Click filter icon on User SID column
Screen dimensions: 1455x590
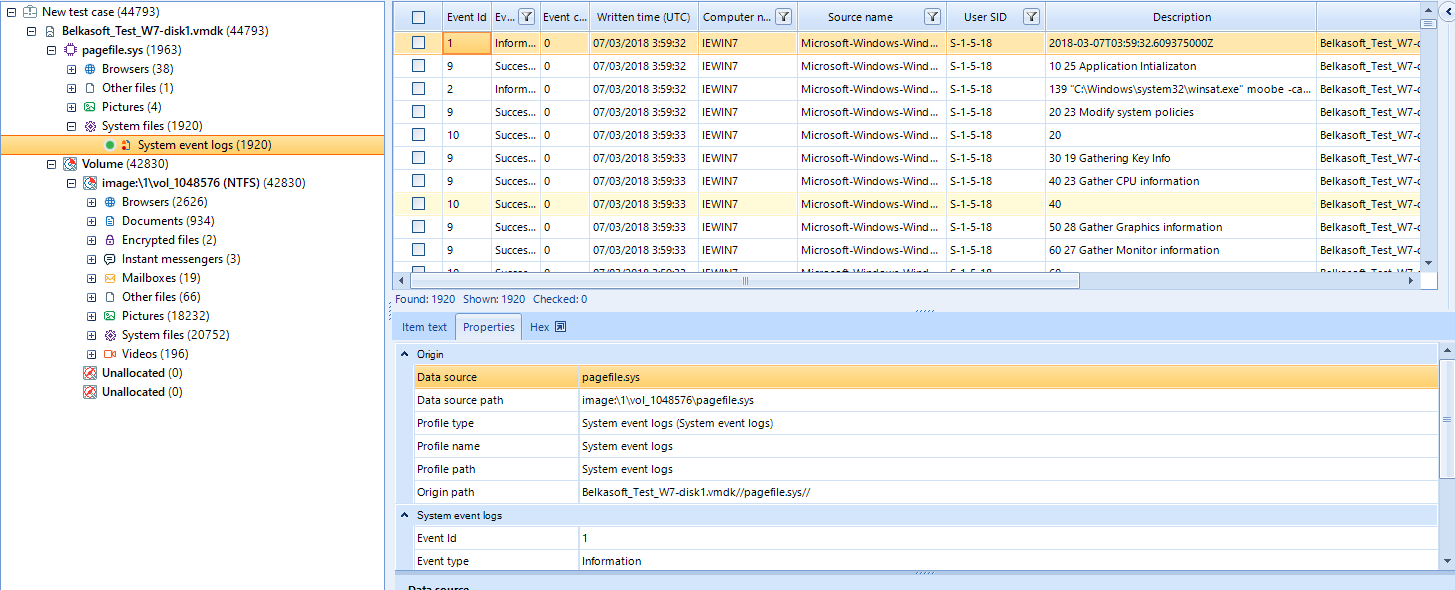click(1032, 17)
